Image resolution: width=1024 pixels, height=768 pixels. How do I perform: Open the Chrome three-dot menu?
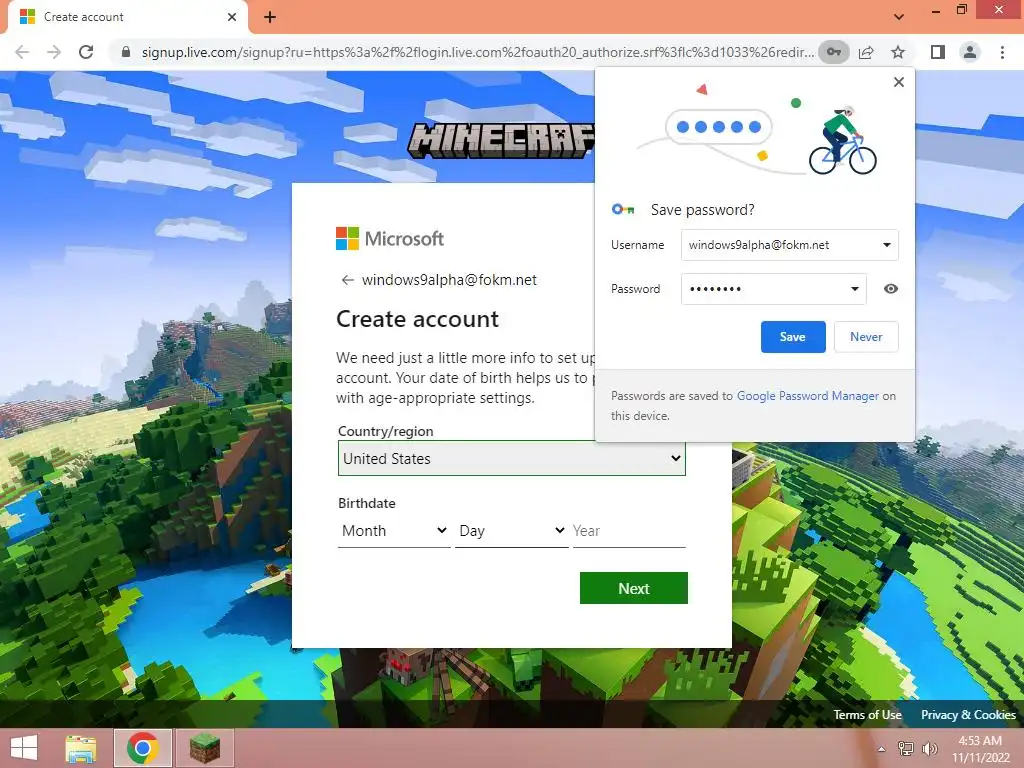tap(1002, 52)
